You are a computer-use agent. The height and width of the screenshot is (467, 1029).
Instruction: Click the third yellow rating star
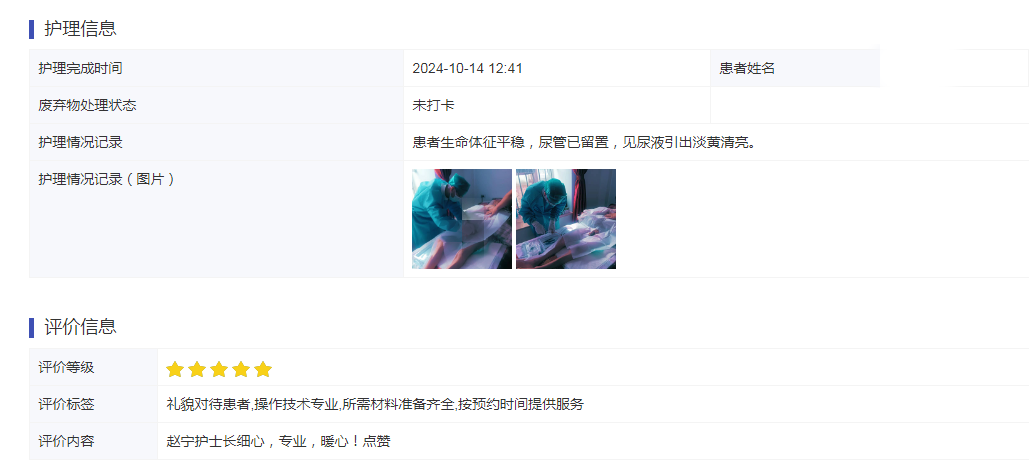point(219,369)
